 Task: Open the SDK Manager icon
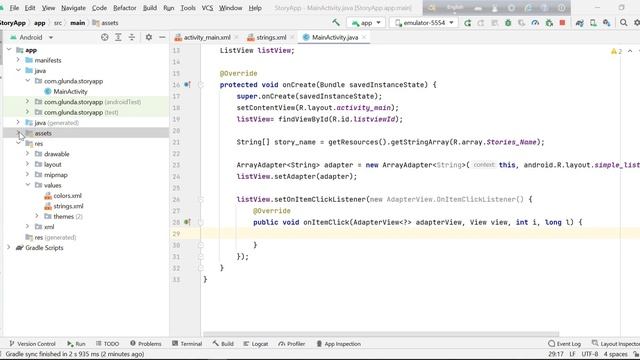coord(607,23)
